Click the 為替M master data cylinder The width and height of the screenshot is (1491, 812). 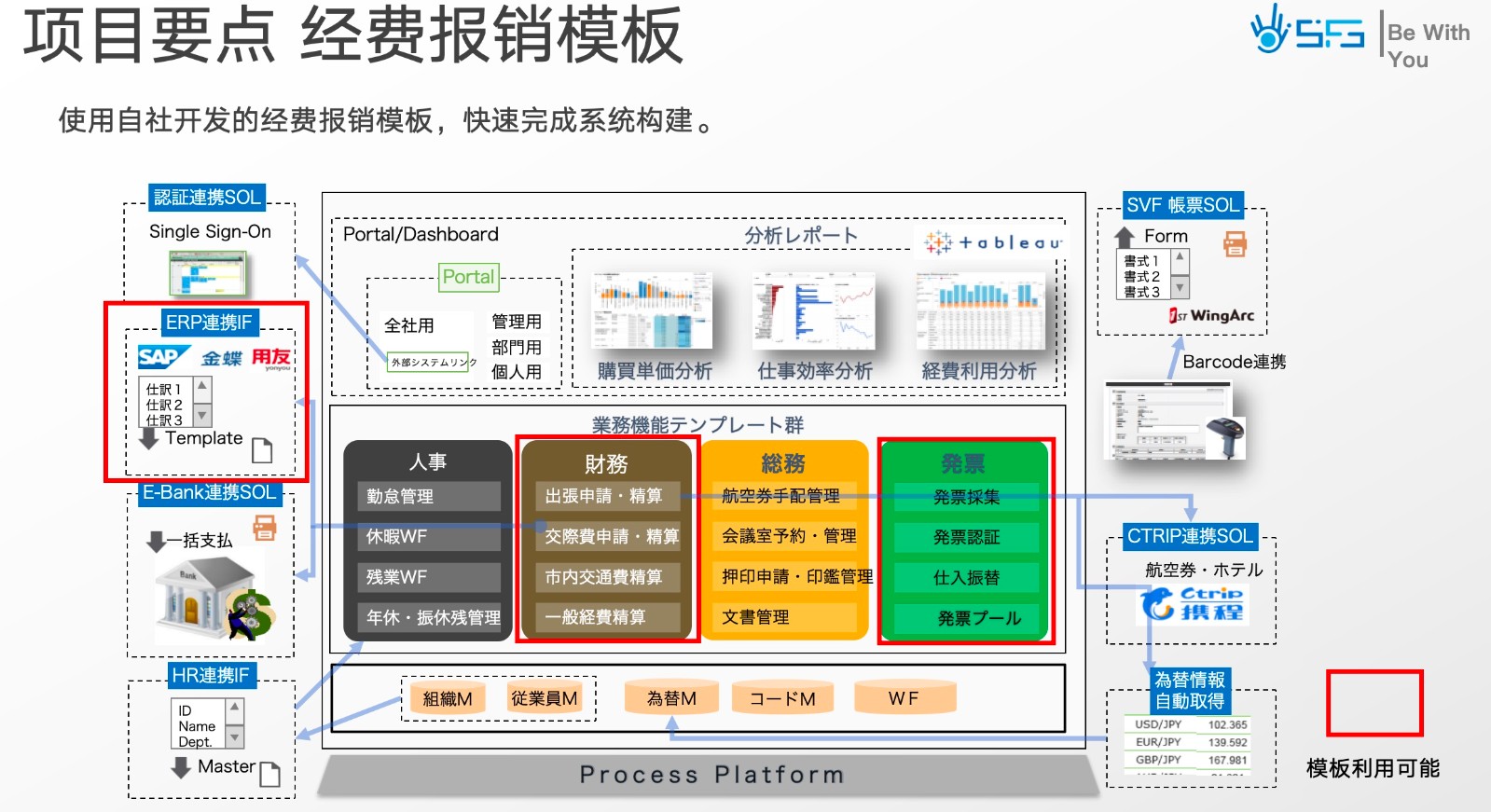(671, 698)
